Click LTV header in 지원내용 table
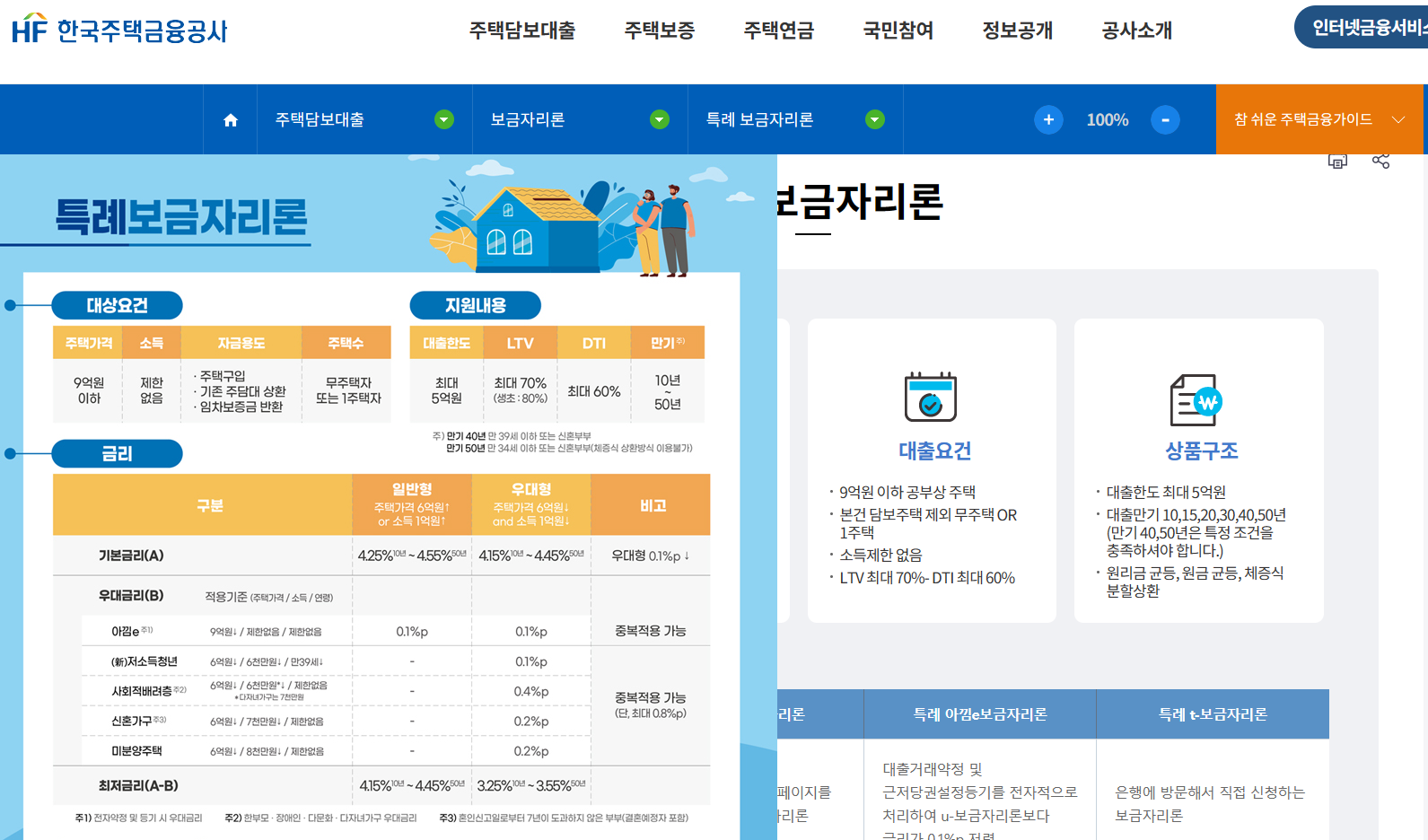Image resolution: width=1428 pixels, height=840 pixels. click(x=520, y=343)
